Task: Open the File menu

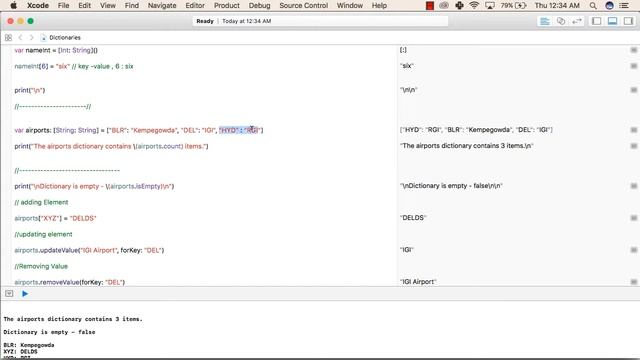Action: pyautogui.click(x=63, y=5)
